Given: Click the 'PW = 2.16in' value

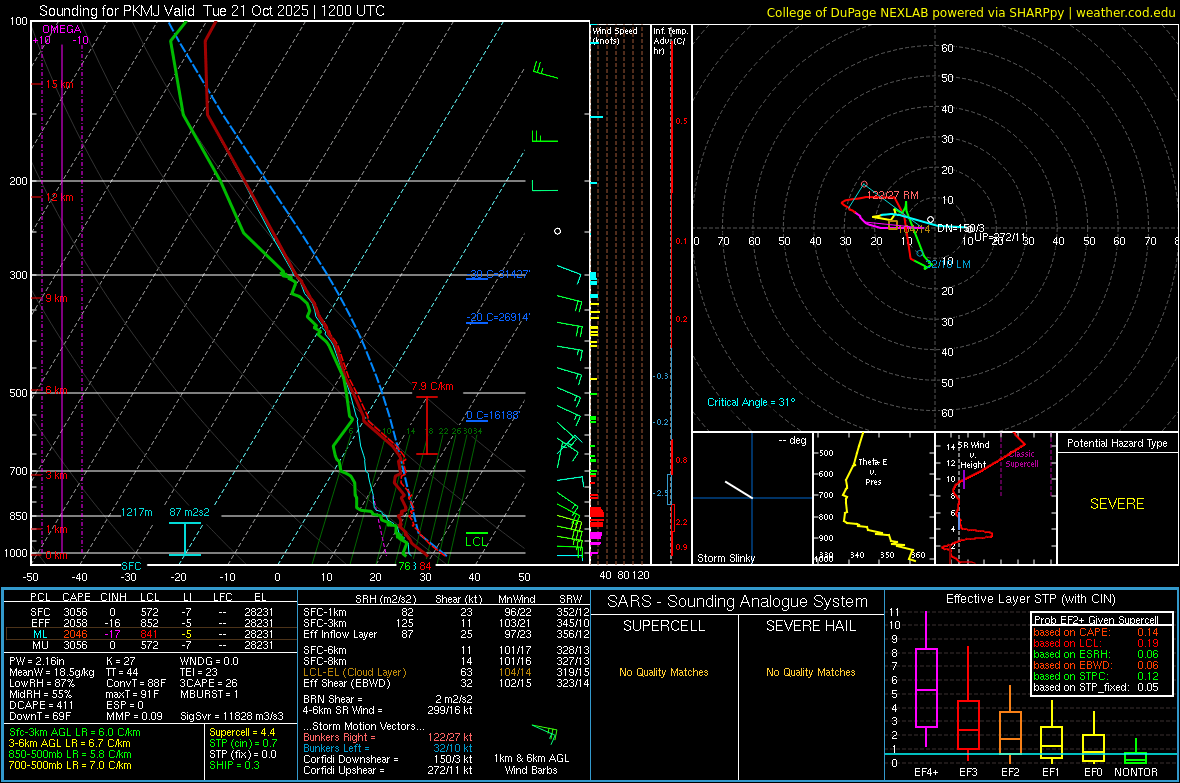Looking at the screenshot, I should click(x=40, y=661).
